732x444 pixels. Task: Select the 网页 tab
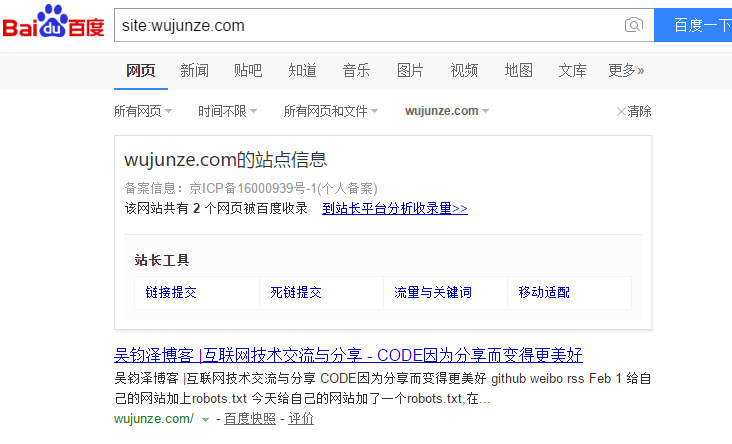pyautogui.click(x=141, y=70)
